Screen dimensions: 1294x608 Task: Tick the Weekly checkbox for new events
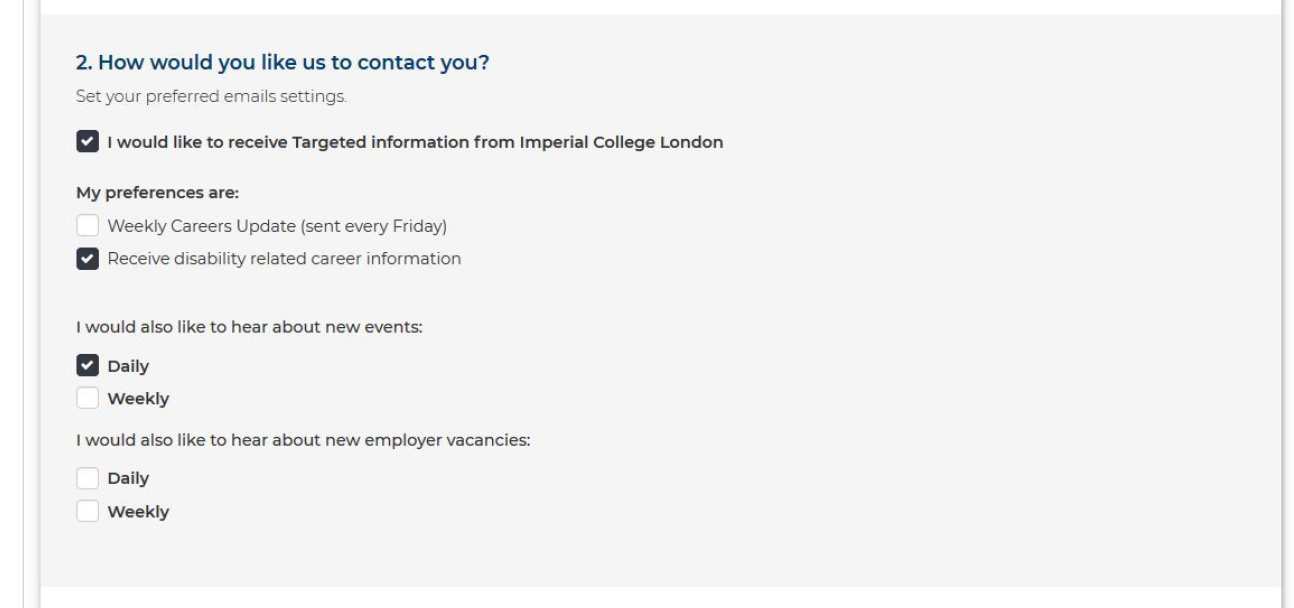pyautogui.click(x=88, y=399)
